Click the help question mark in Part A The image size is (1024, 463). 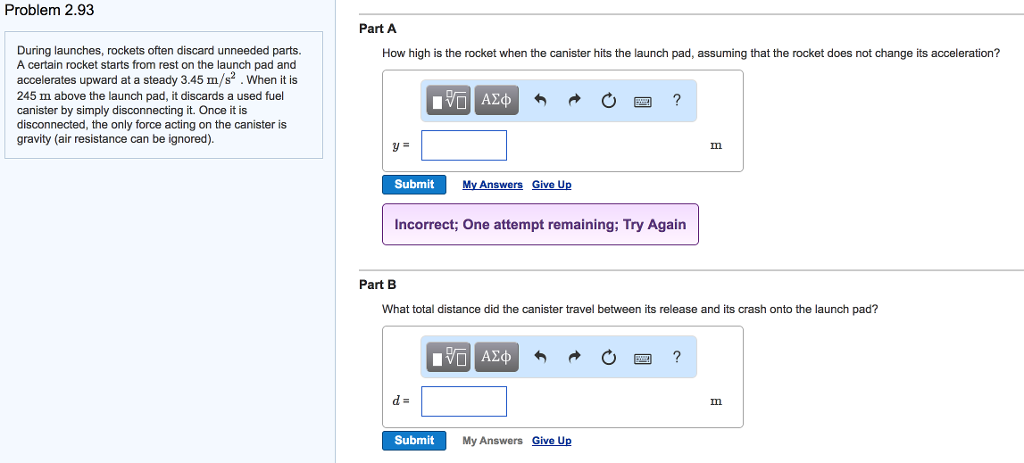point(677,99)
